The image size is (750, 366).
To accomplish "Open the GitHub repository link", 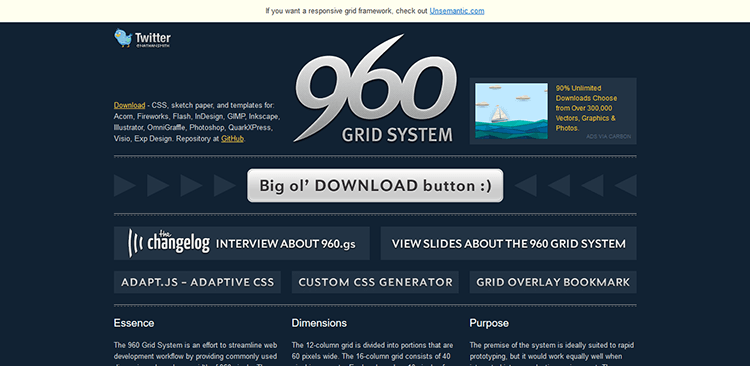I will coord(232,139).
